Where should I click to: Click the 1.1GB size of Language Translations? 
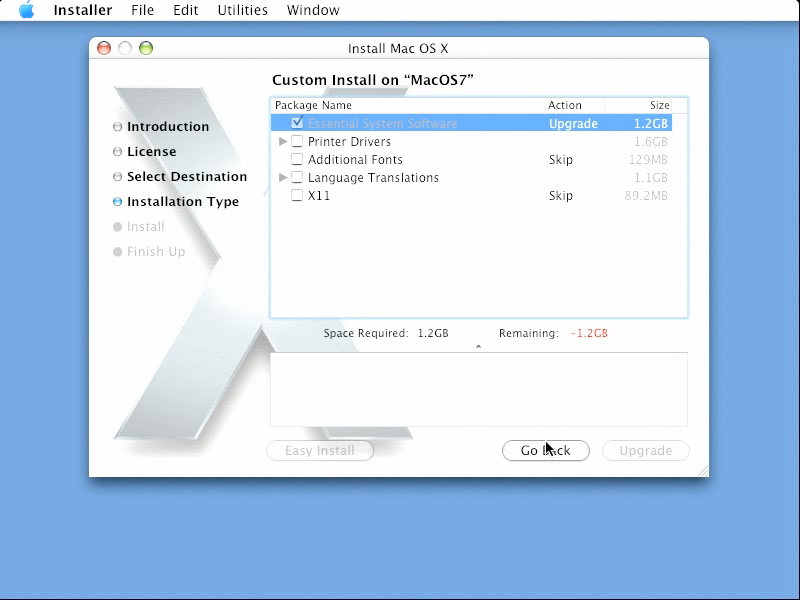651,178
